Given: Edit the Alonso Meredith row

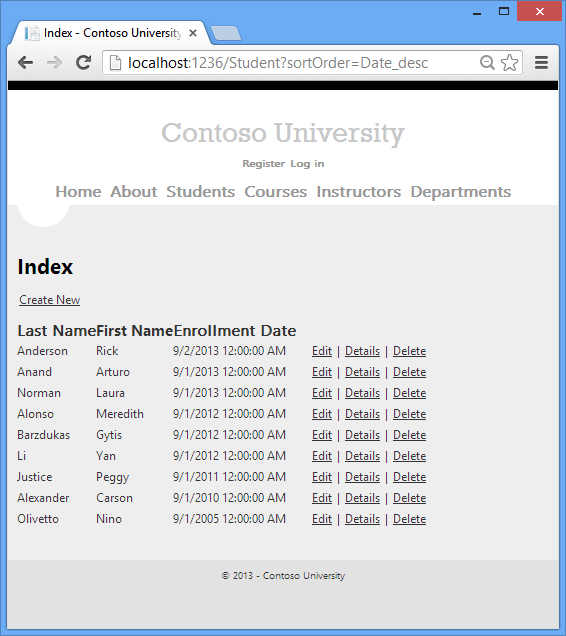Looking at the screenshot, I should 322,414.
